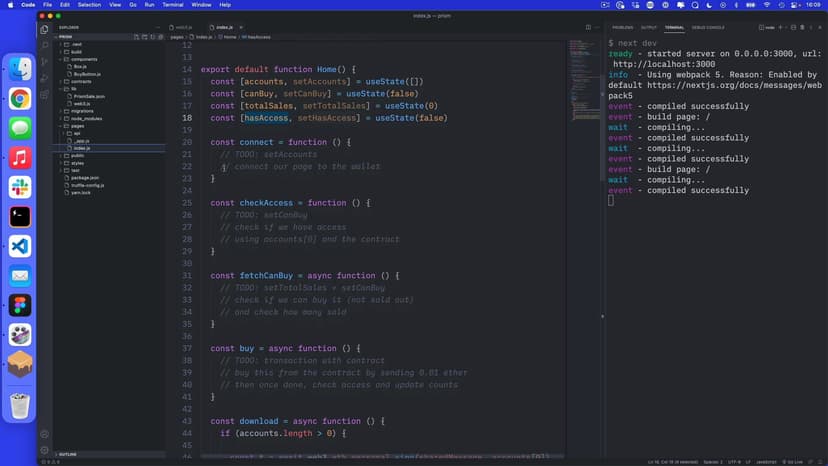Open the Extensions view in activity bar
Screen dimensions: 828x466
tap(45, 95)
